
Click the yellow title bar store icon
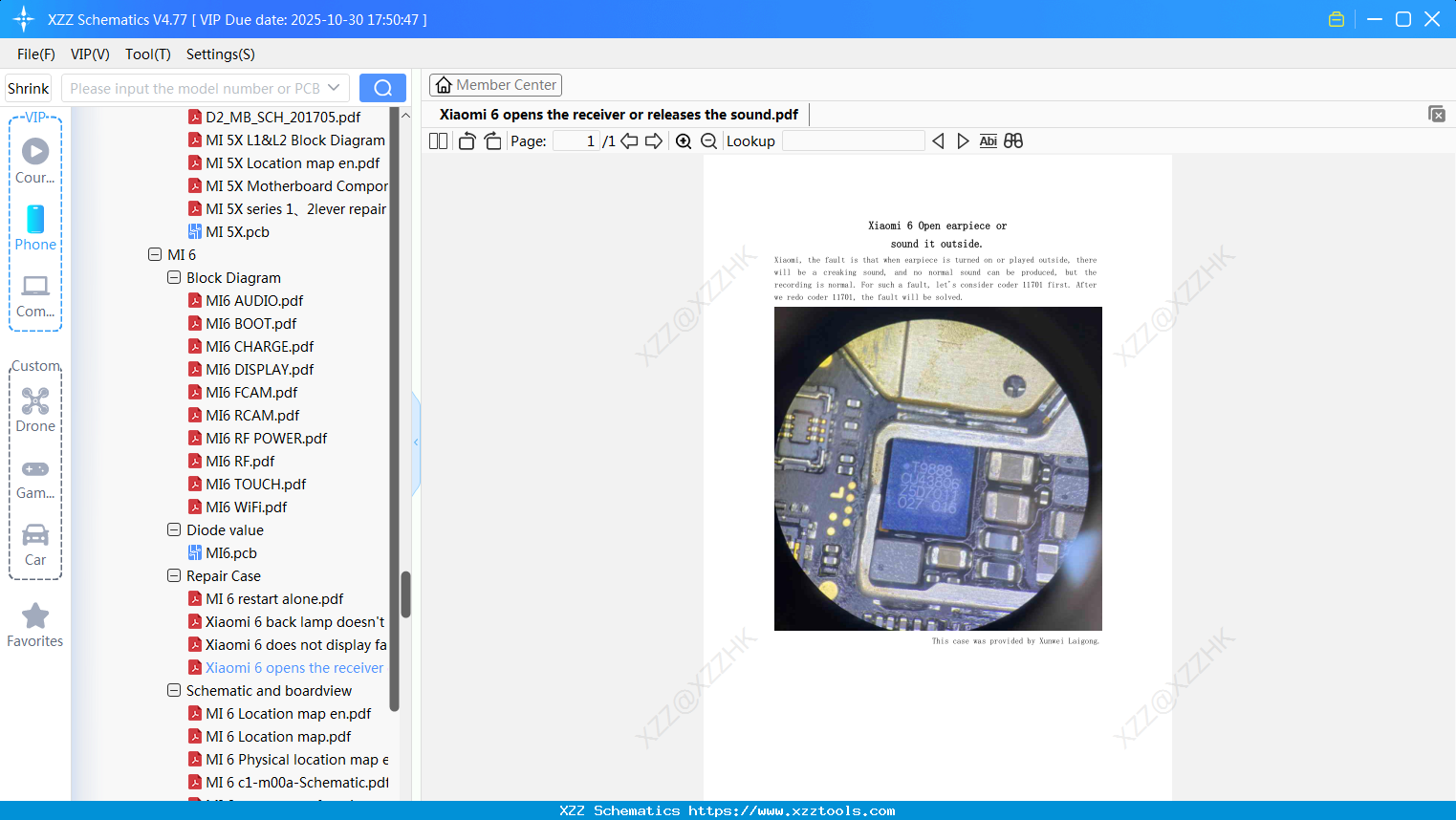pyautogui.click(x=1336, y=19)
